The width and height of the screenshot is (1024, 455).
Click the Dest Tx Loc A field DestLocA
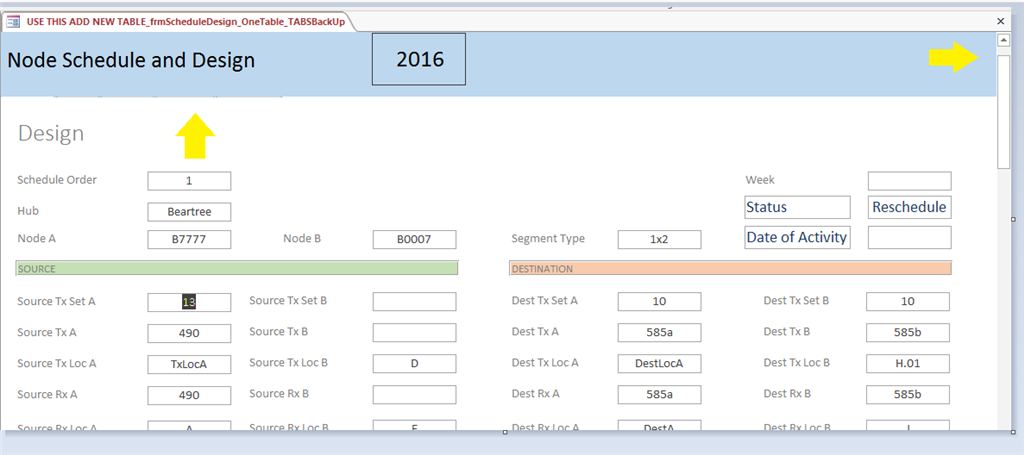pos(660,363)
